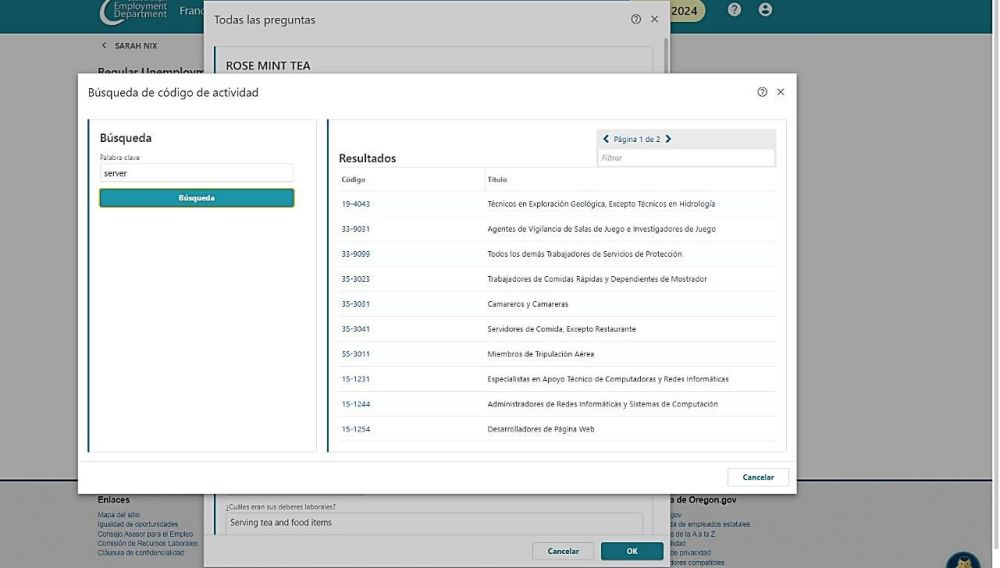The image size is (1000, 568).
Task: Click the Filtrar filter field
Action: (686, 158)
